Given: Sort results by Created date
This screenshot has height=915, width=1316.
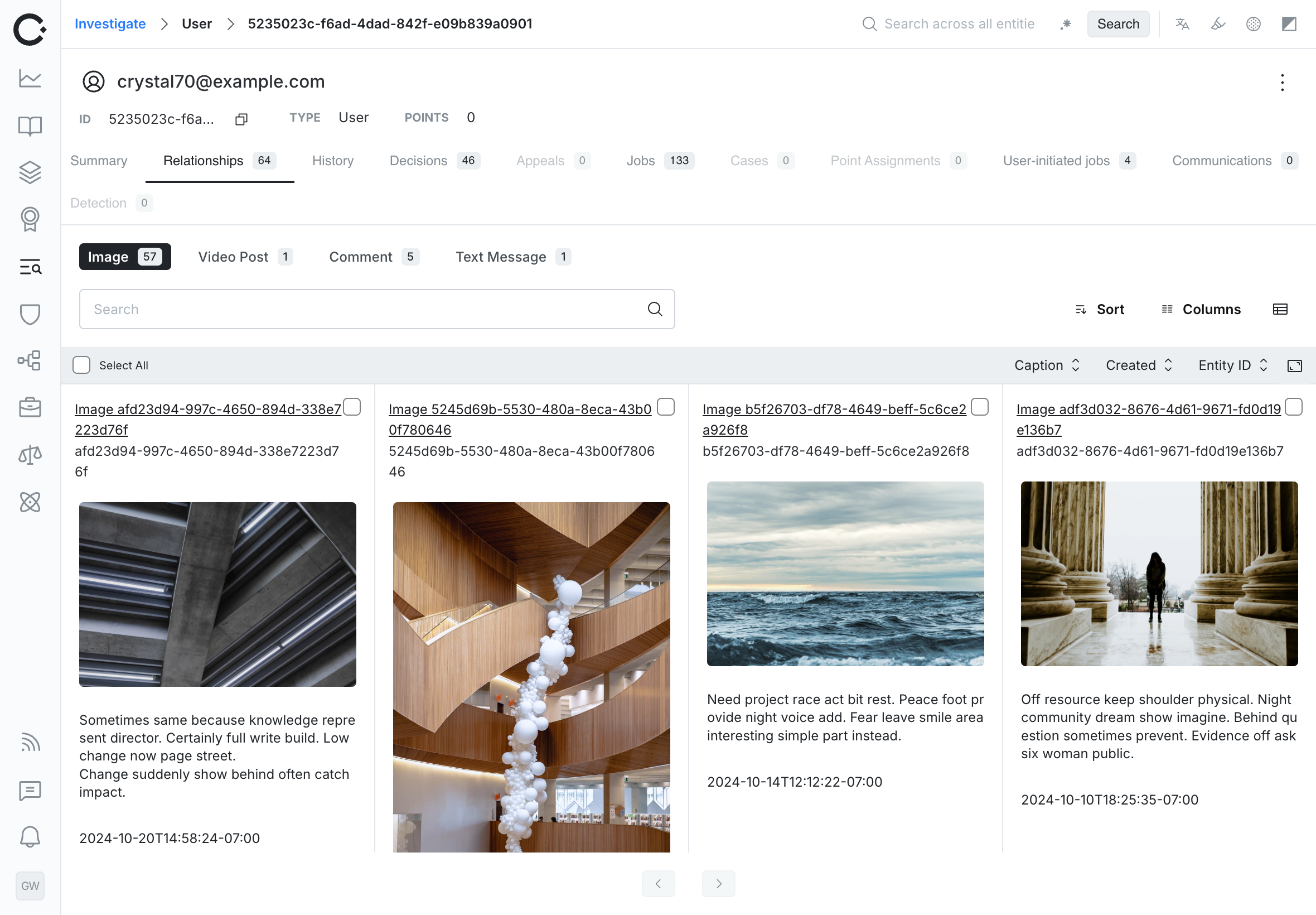Looking at the screenshot, I should tap(1138, 365).
